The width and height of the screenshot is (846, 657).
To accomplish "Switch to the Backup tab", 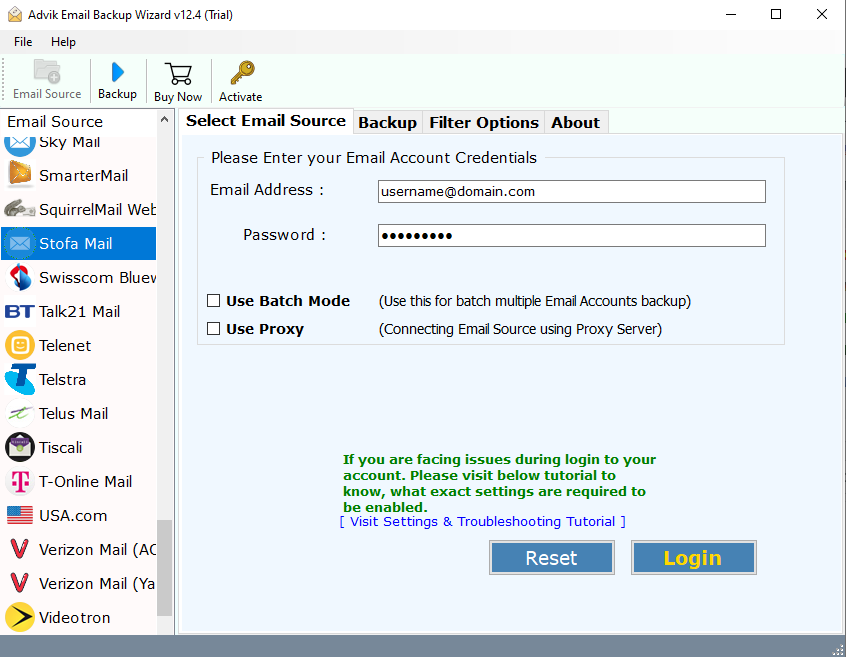I will pyautogui.click(x=387, y=122).
